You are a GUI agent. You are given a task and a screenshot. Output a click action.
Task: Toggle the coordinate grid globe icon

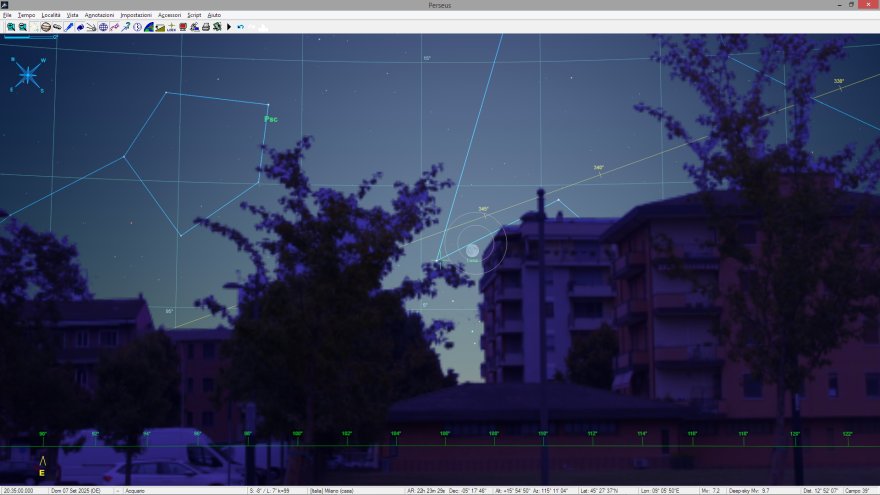pos(103,27)
